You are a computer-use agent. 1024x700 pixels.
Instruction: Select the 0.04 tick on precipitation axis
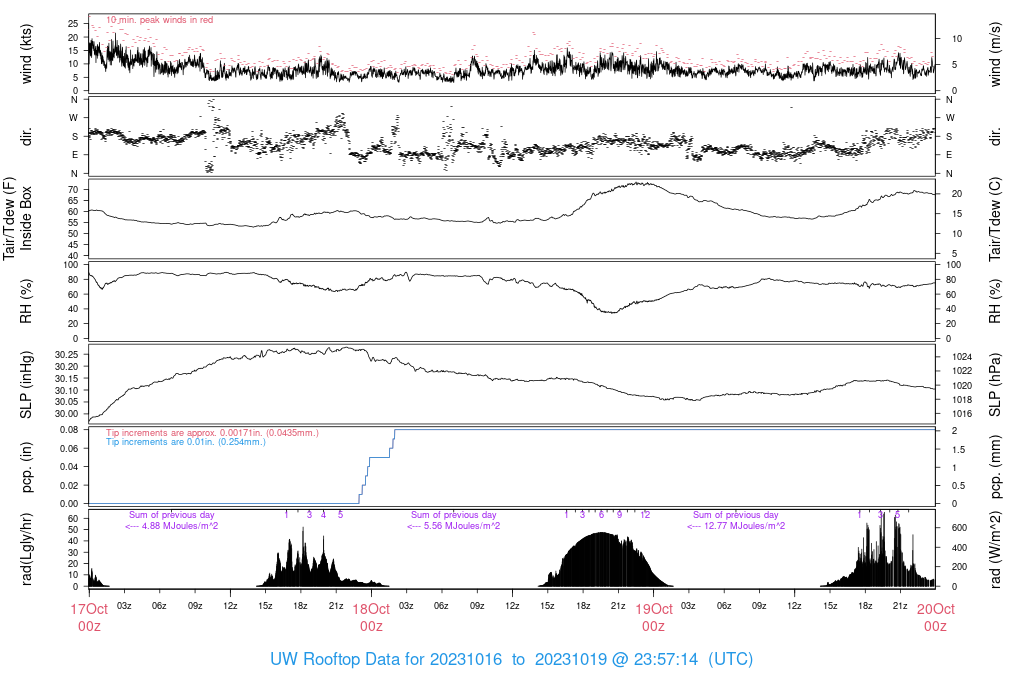coord(69,467)
